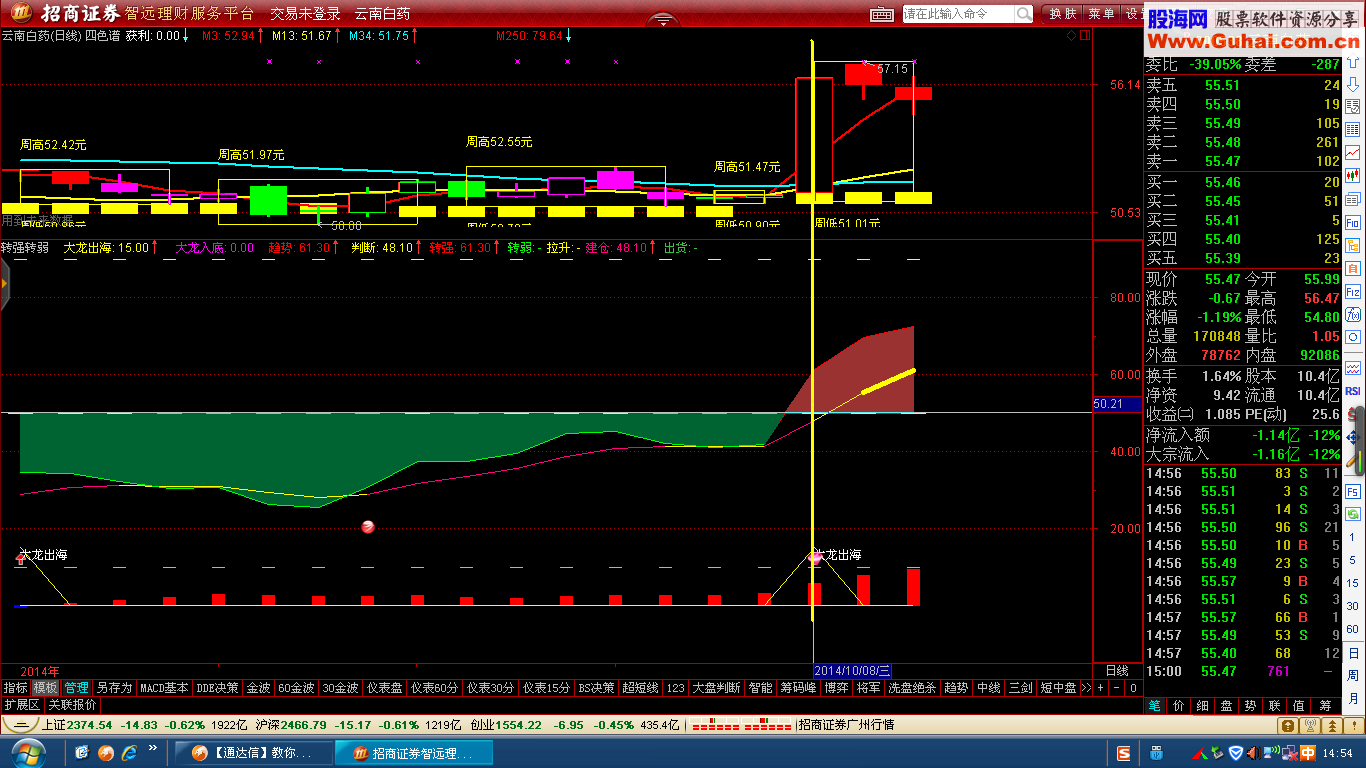Click the minus zoom button beside template tabs

click(x=1117, y=688)
